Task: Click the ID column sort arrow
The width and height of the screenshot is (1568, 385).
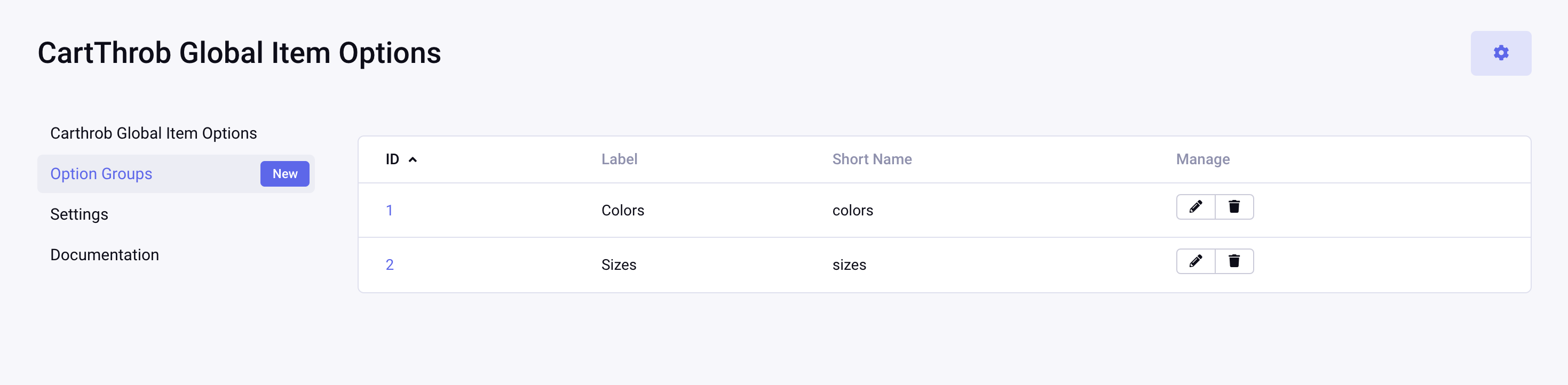Action: pyautogui.click(x=413, y=160)
